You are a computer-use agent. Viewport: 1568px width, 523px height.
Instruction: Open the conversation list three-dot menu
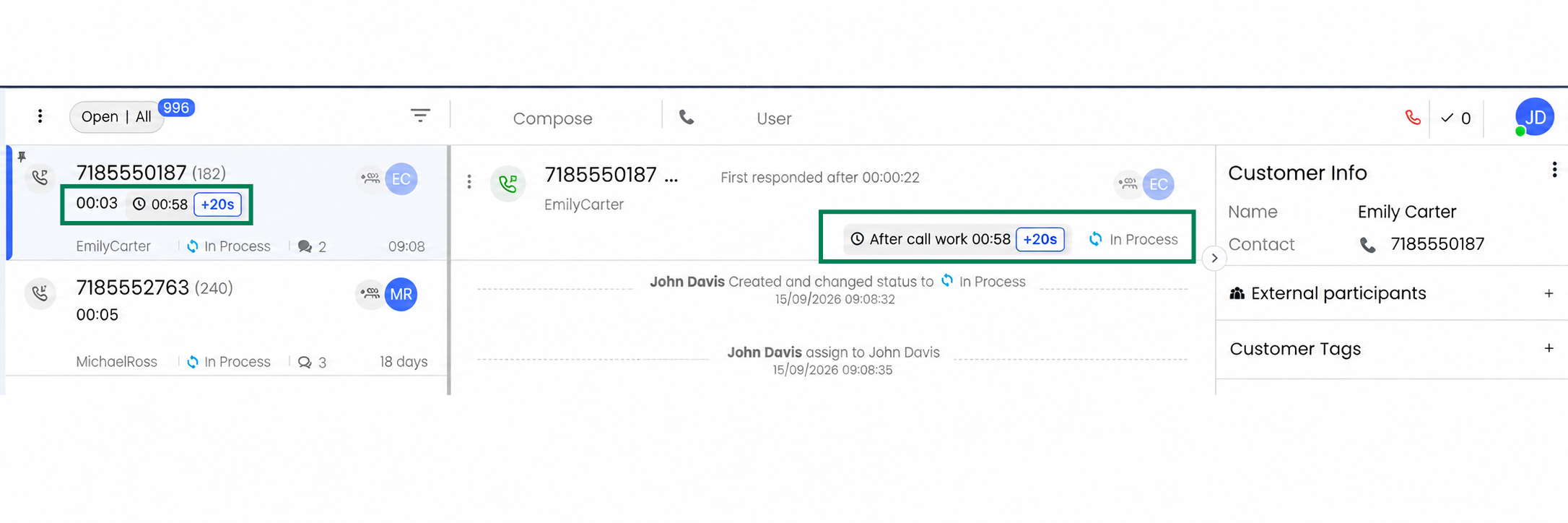click(40, 116)
